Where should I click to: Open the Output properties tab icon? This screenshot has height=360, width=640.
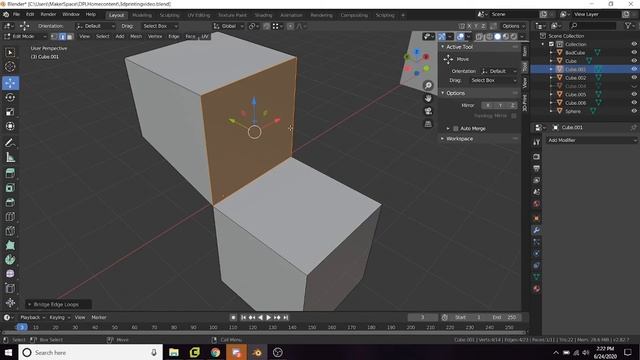(x=536, y=168)
